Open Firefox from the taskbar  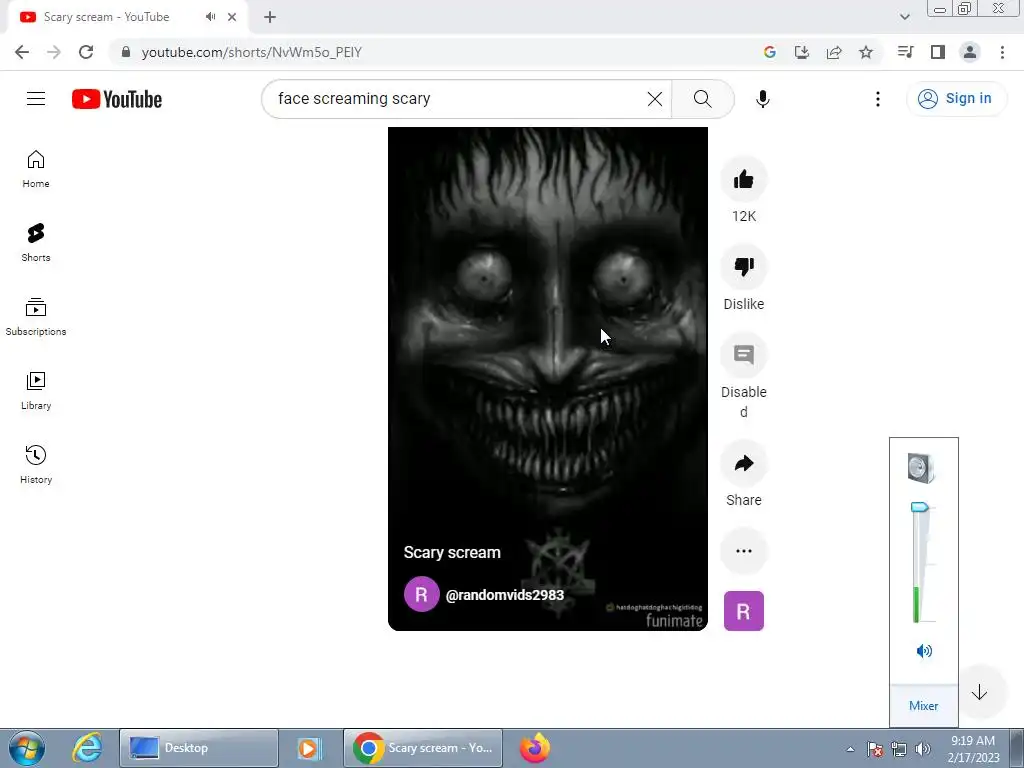534,748
